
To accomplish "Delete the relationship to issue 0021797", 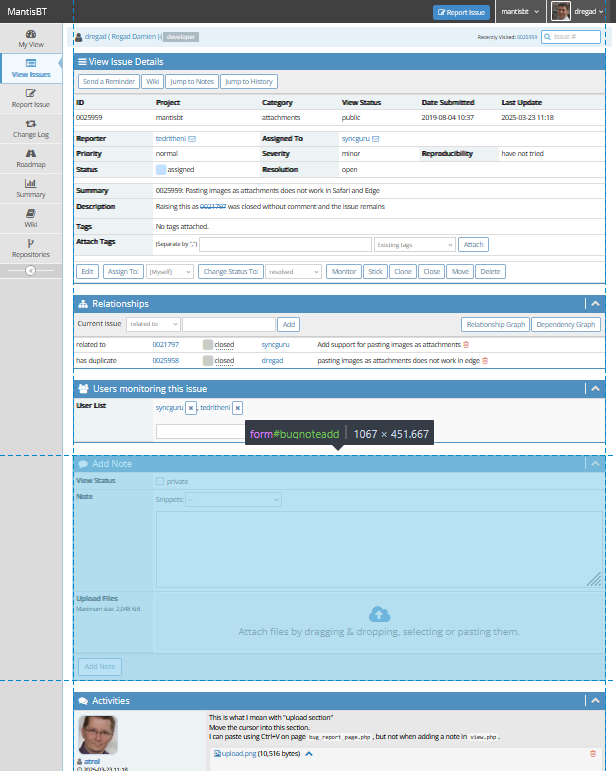I will [x=466, y=344].
